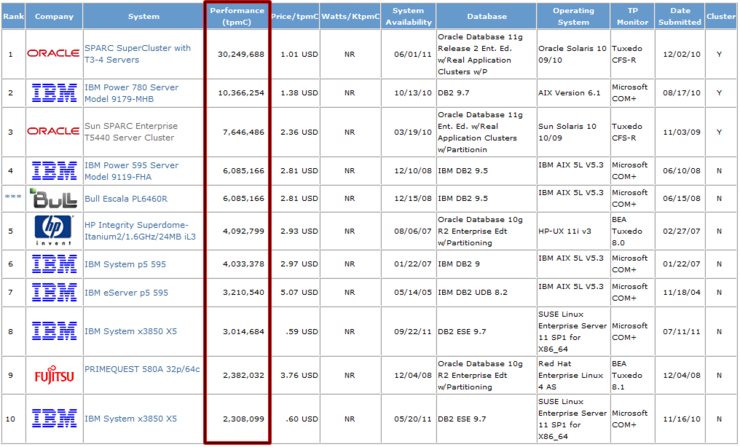Screen dimensions: 740x447
Task: Select the 07/11/11 date submitted cell
Action: 681,331
